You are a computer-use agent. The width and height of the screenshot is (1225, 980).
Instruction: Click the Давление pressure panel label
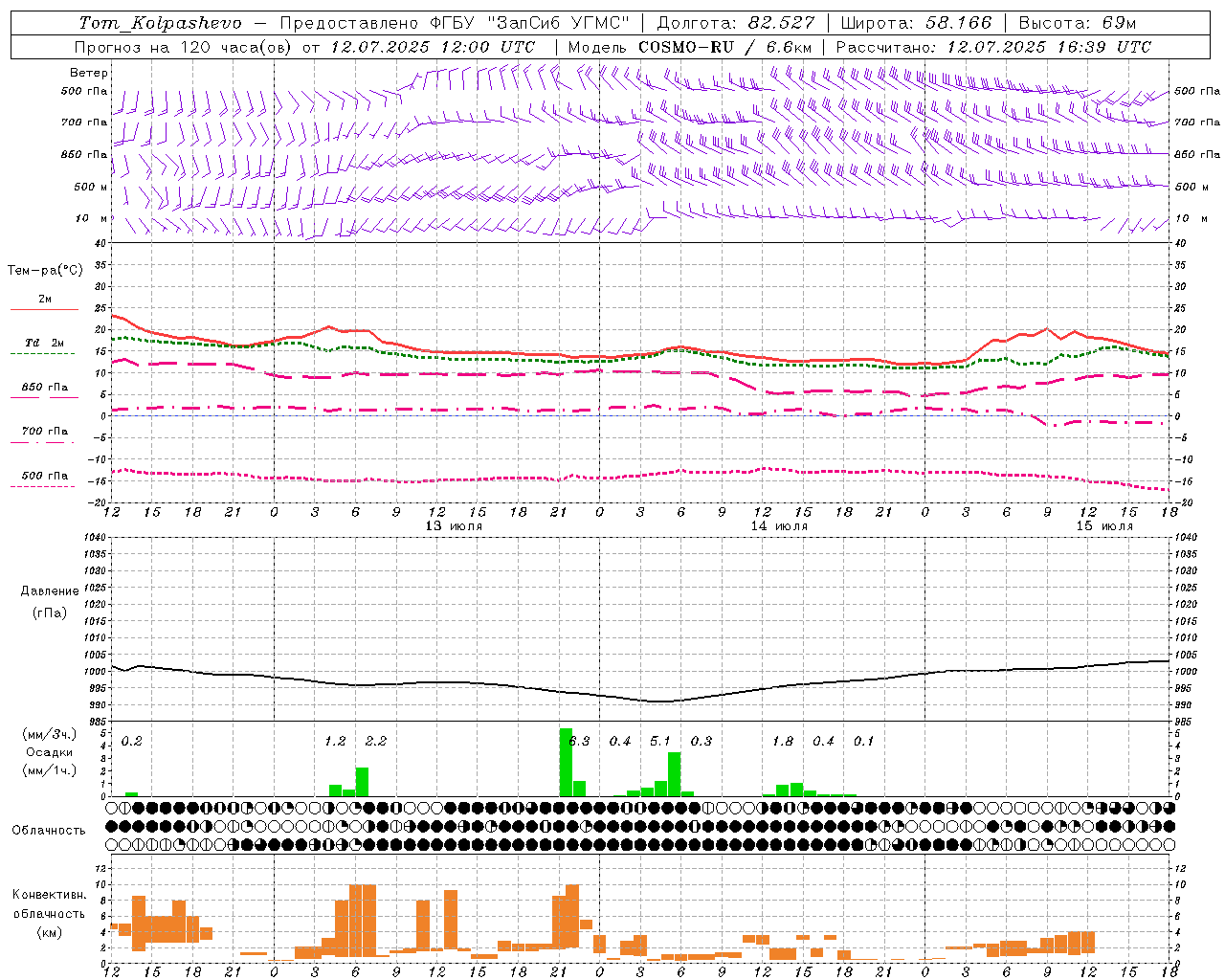point(50,591)
